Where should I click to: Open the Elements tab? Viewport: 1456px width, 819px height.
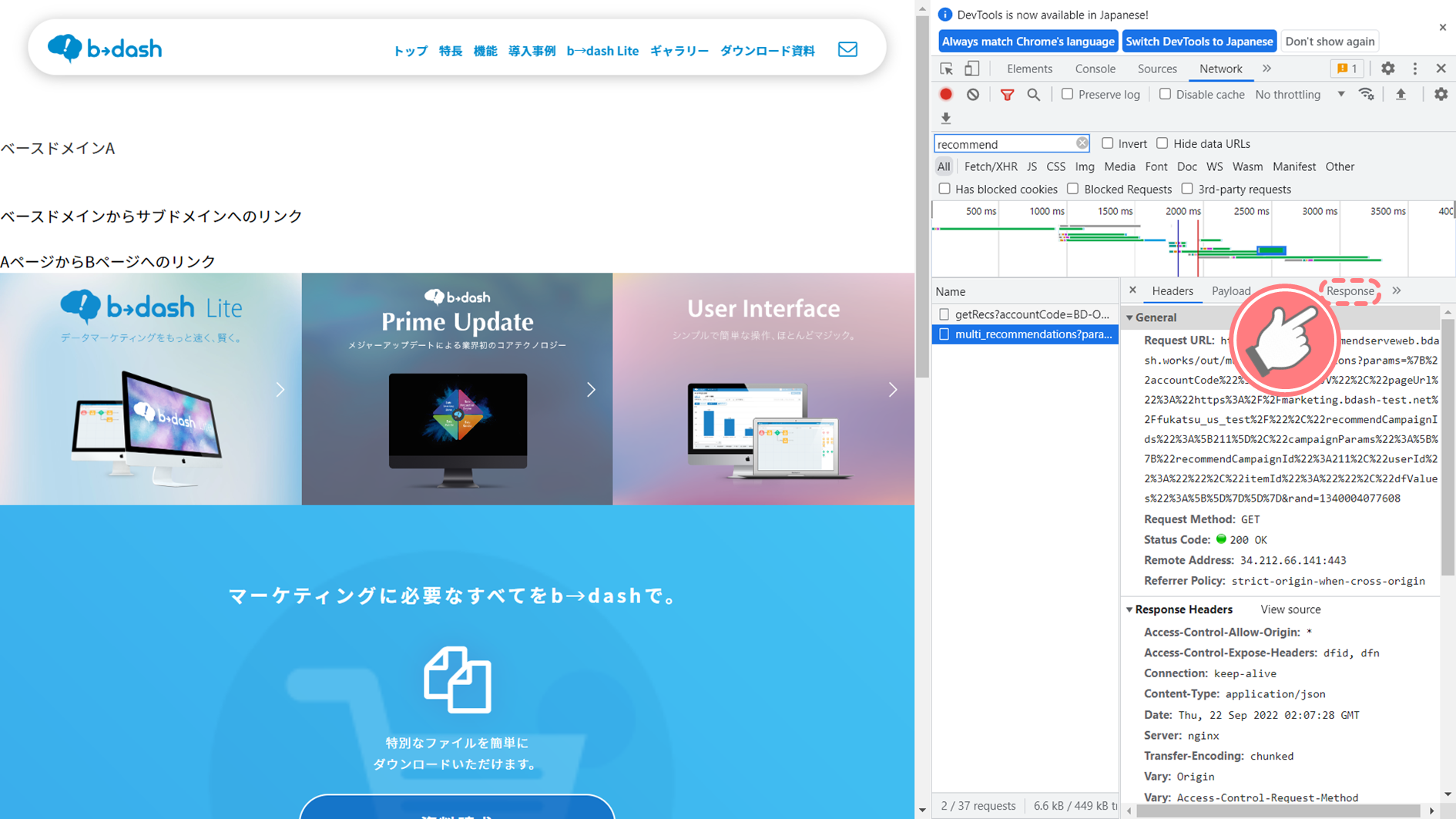[x=1029, y=69]
